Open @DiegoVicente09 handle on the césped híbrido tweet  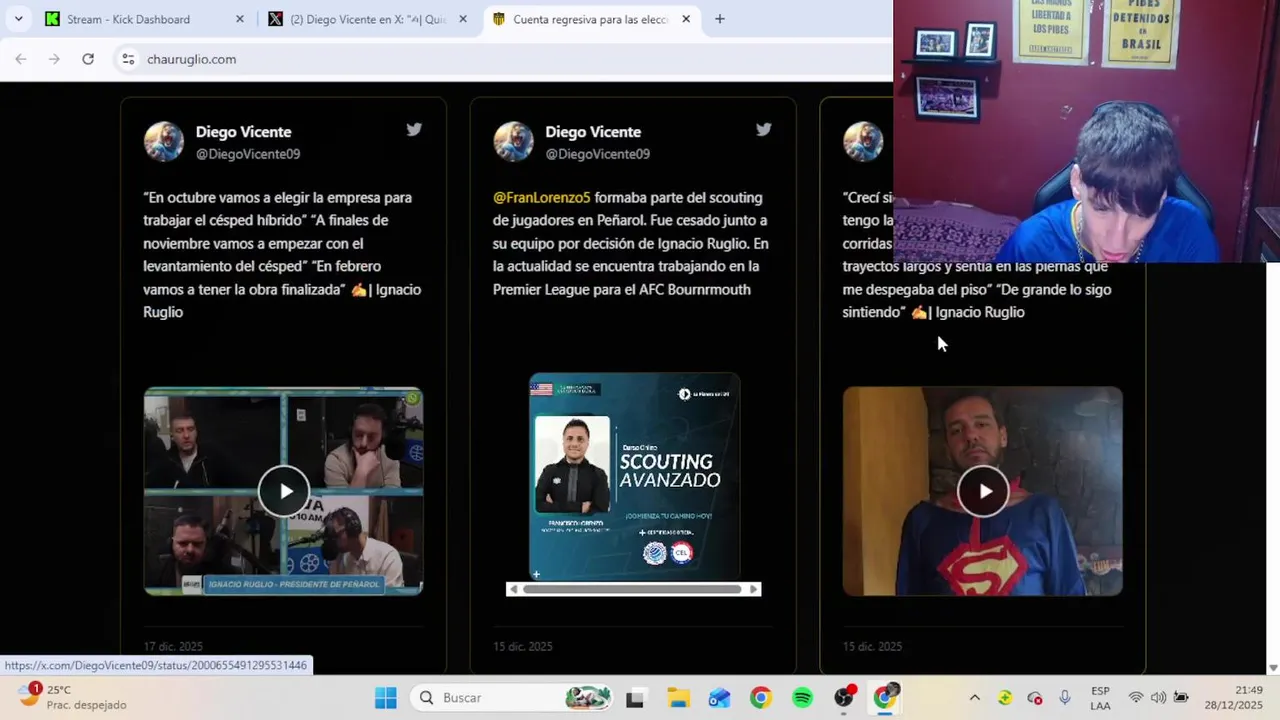(x=247, y=154)
